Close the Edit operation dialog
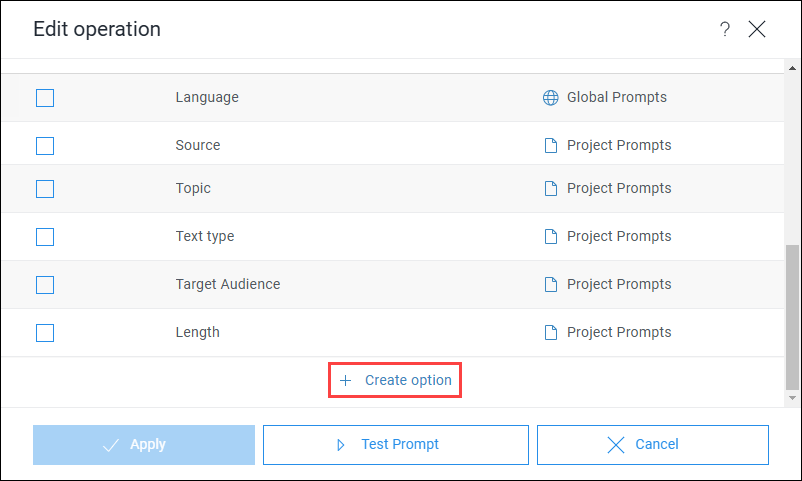 tap(757, 29)
